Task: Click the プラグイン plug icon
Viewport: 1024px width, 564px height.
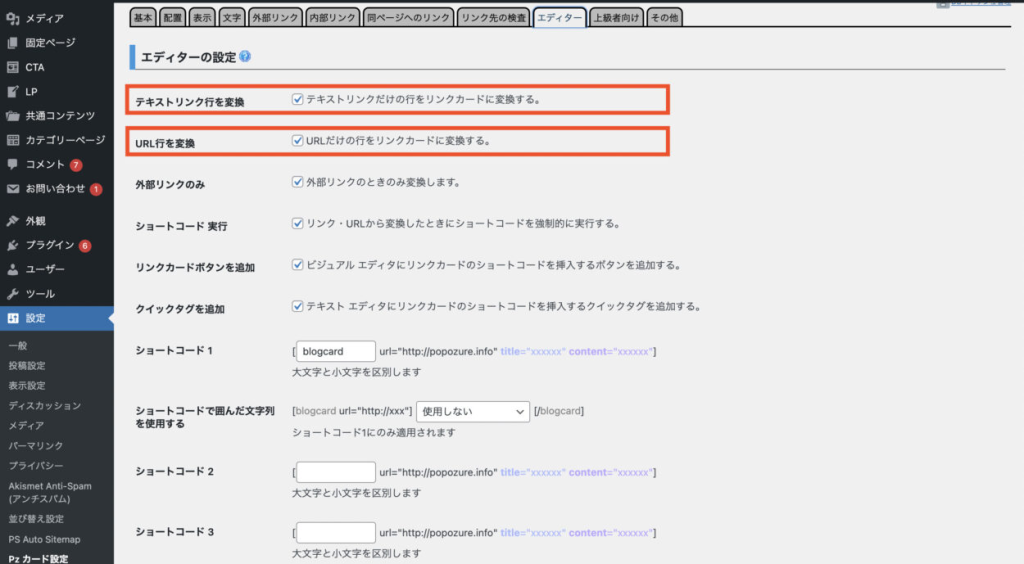Action: pyautogui.click(x=12, y=245)
